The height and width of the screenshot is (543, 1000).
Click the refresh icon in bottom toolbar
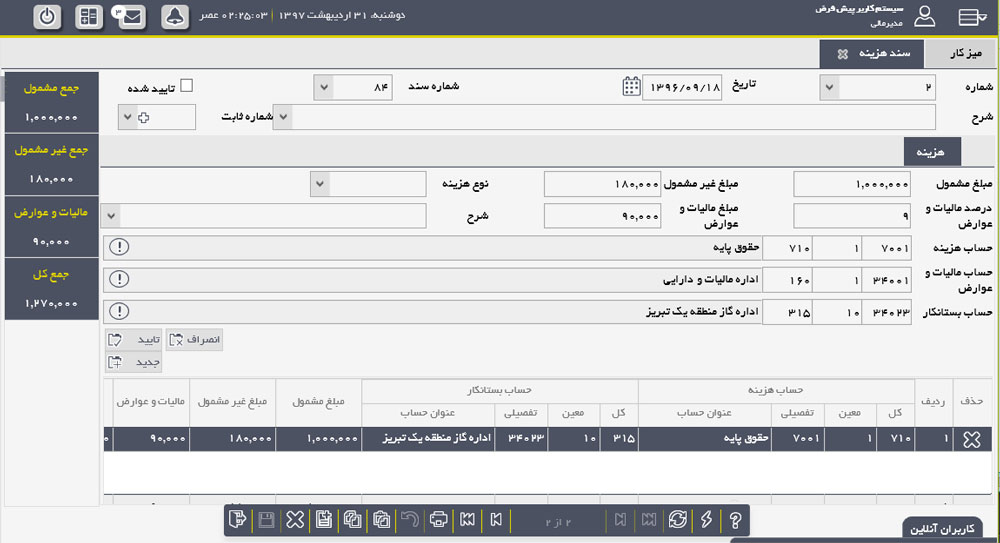(x=678, y=519)
